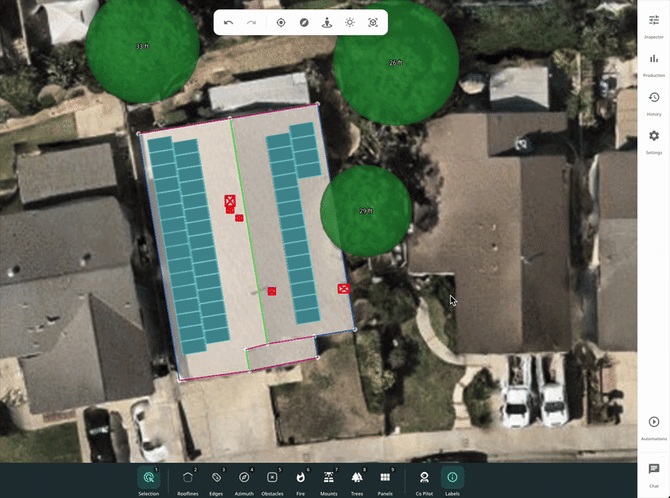Select the Mounts tool
Screen dimensions: 670x498
(329, 481)
